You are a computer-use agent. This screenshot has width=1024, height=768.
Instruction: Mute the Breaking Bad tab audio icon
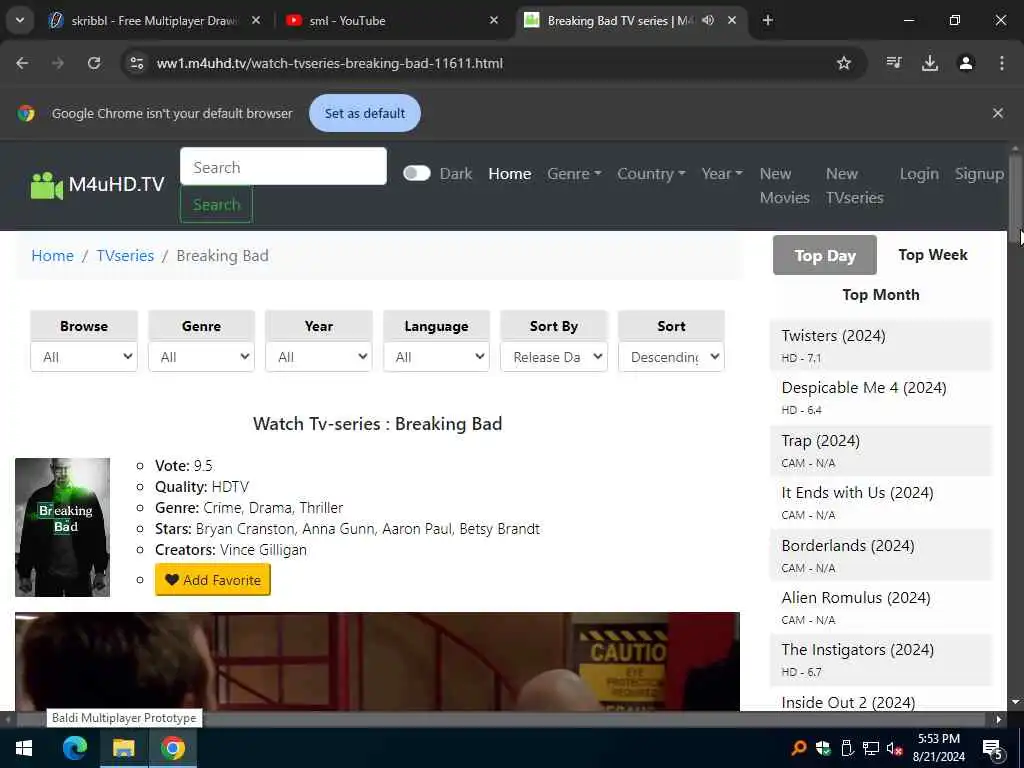click(708, 20)
